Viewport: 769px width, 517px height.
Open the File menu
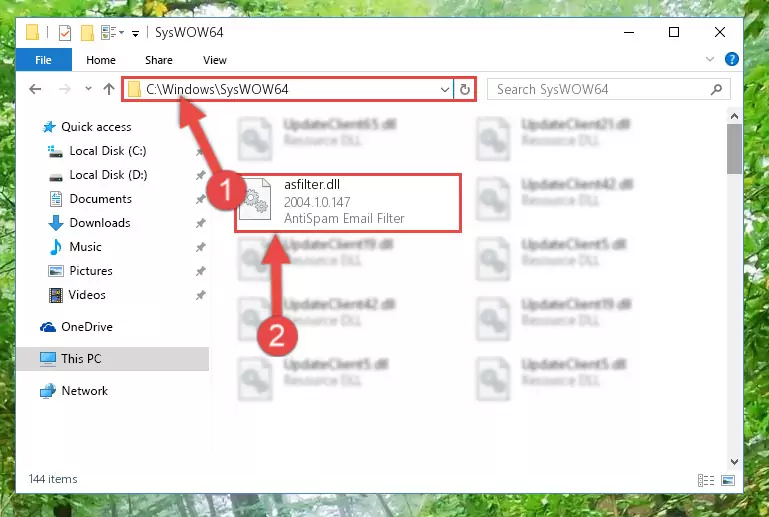click(x=43, y=60)
